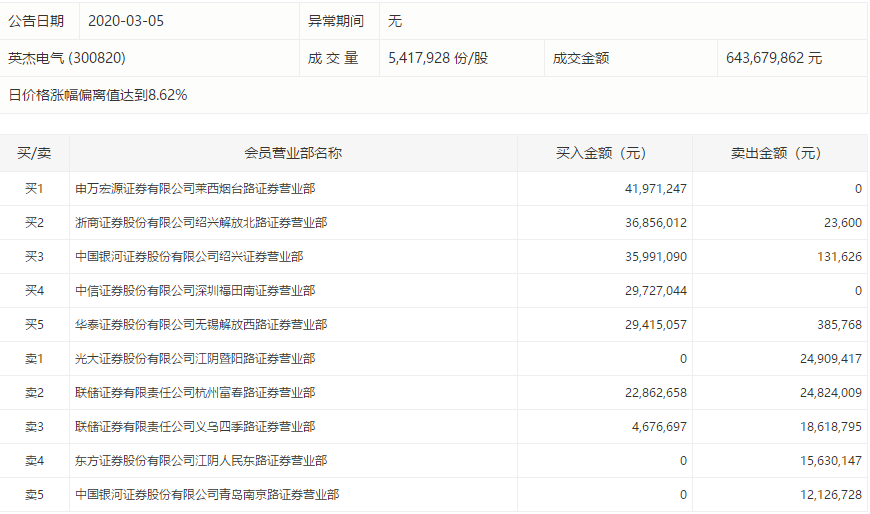Click the announcement date 2020-03-05
This screenshot has width=870, height=514.
[126, 21]
